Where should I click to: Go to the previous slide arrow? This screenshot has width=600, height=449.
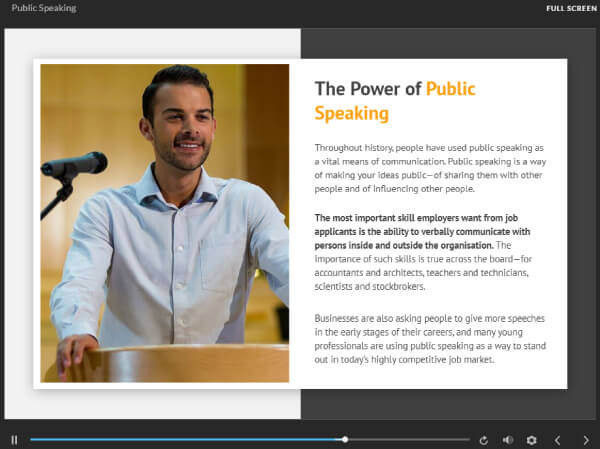[558, 440]
